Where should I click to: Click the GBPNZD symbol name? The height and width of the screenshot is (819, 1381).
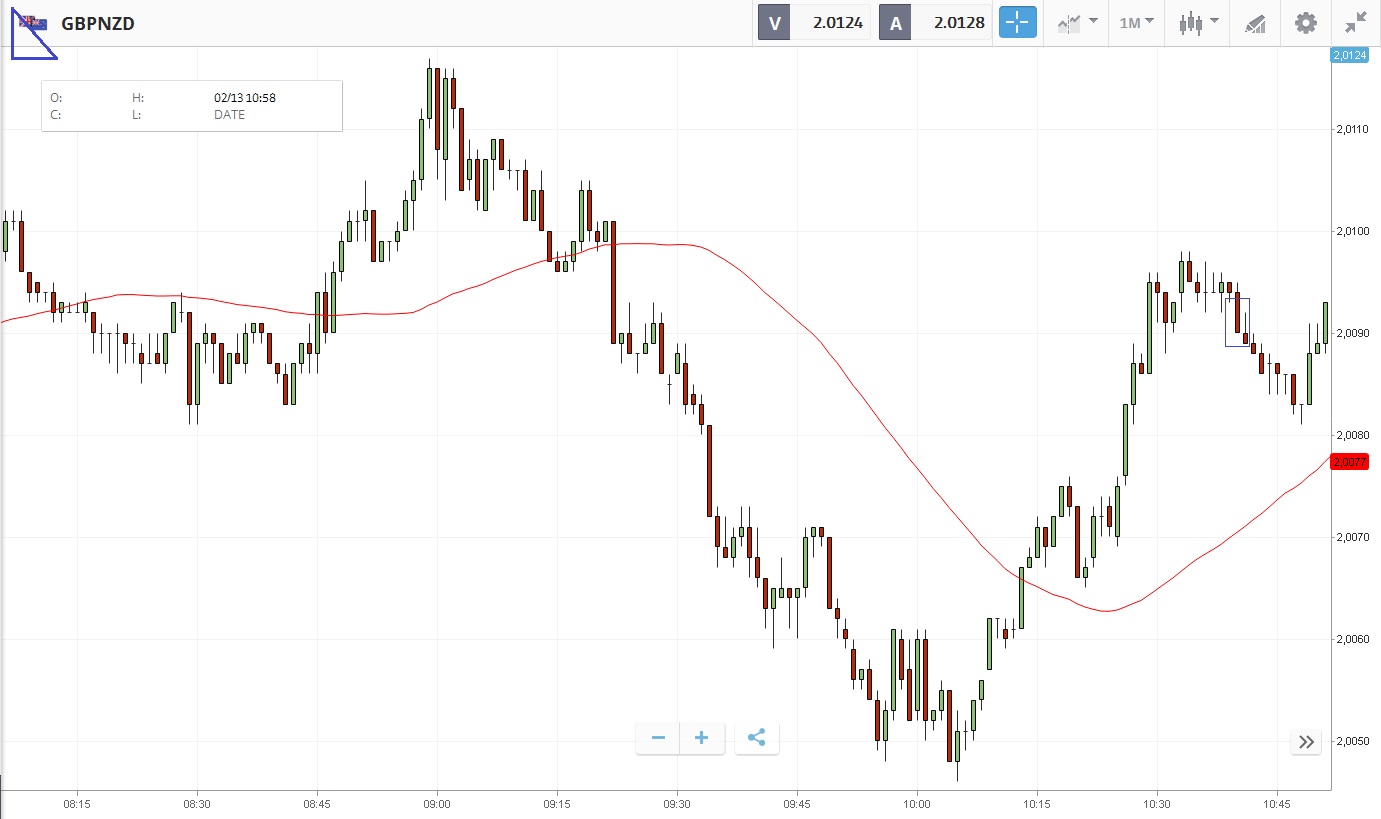(98, 24)
